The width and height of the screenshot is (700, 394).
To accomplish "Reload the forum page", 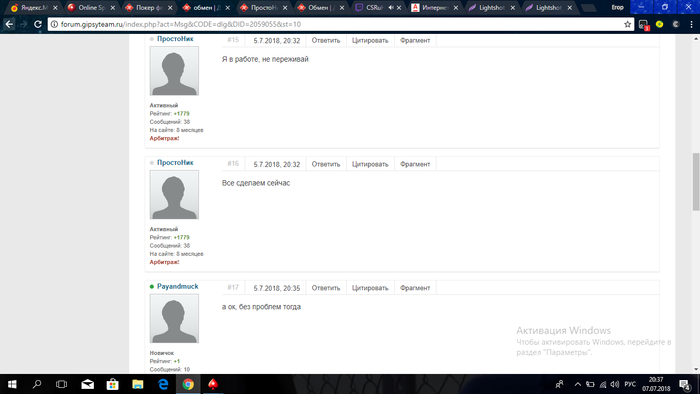I will tap(38, 24).
